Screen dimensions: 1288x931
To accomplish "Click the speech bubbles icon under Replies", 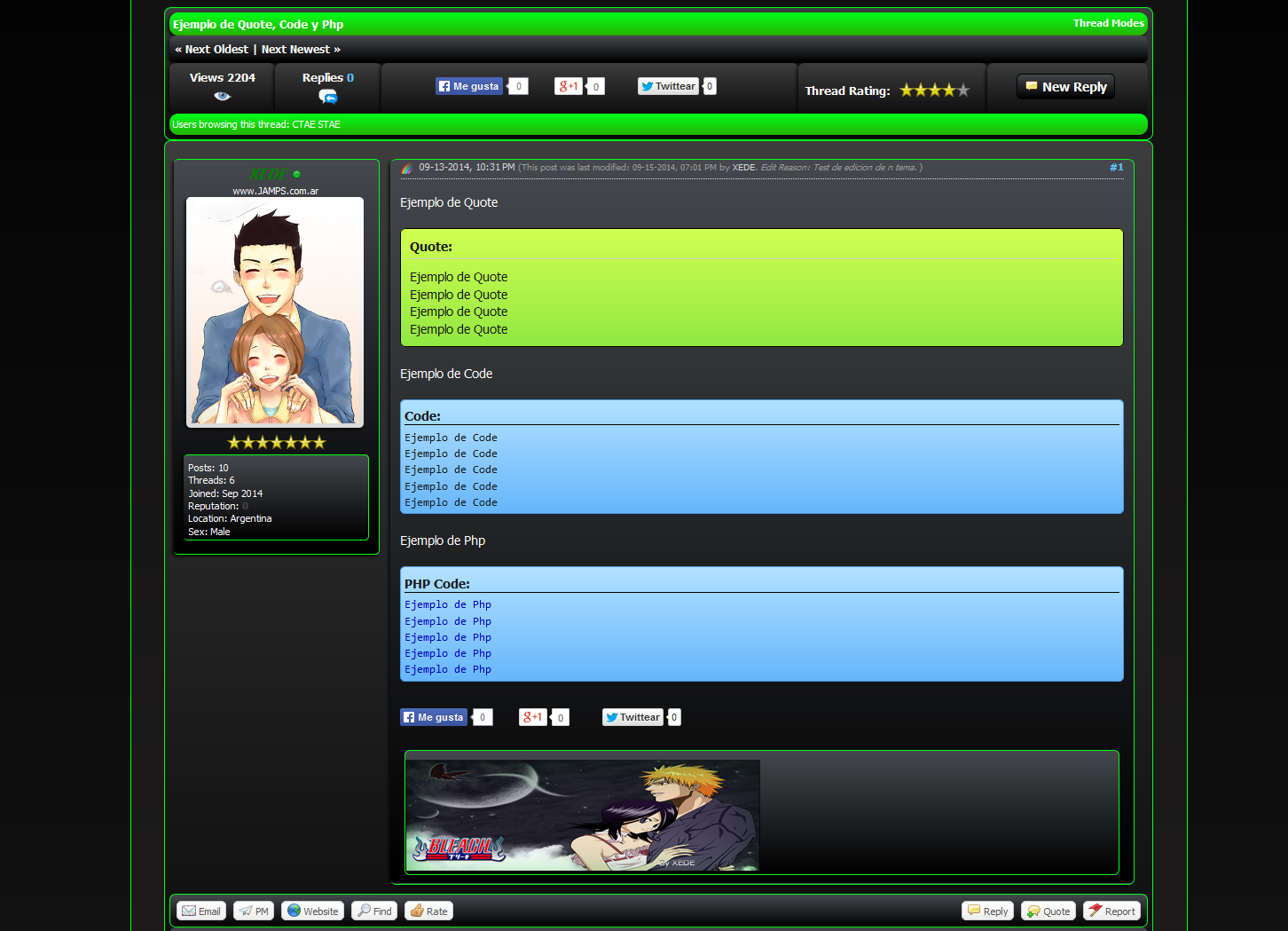I will pos(328,97).
